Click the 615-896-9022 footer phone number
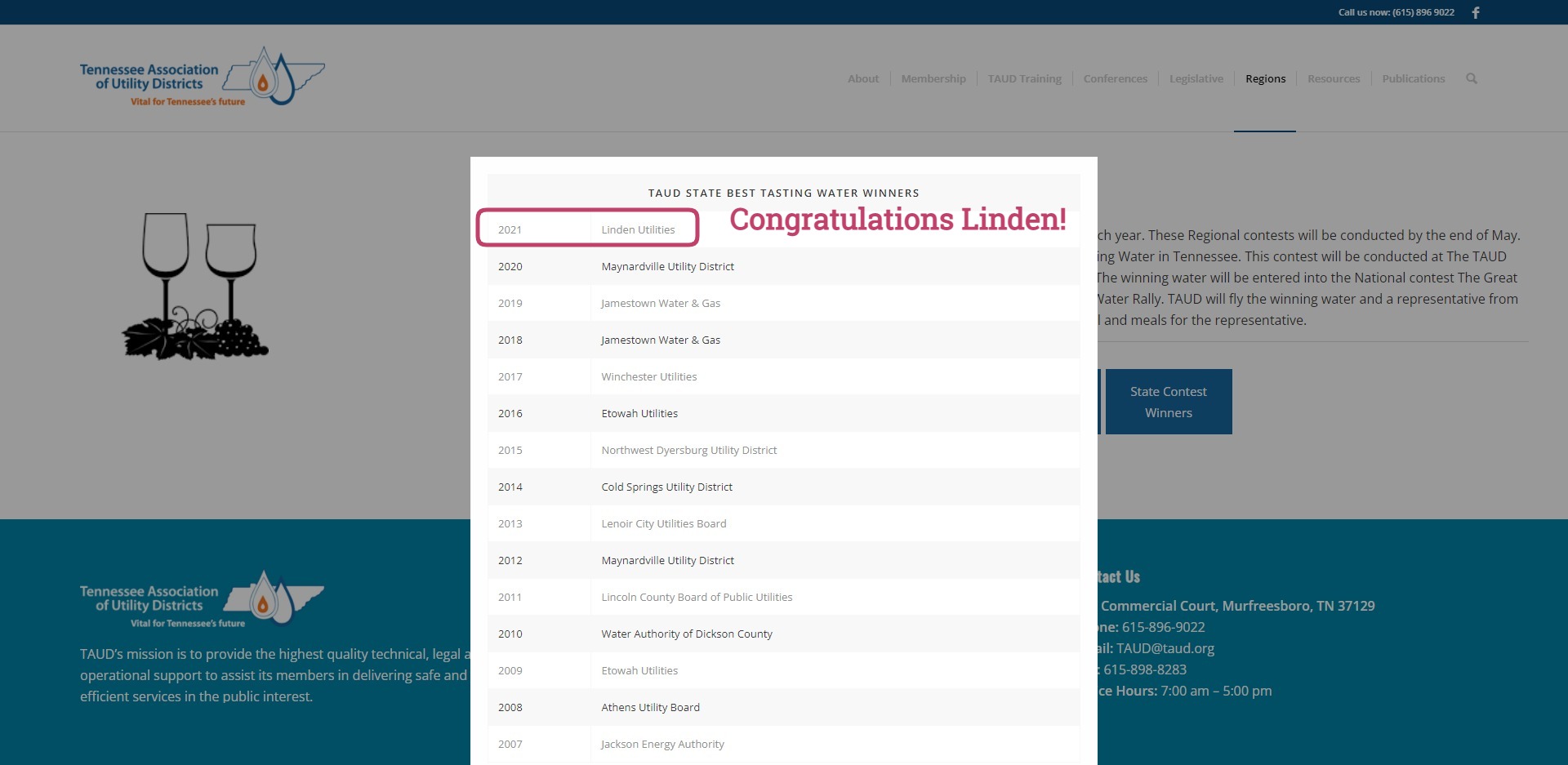 tap(1164, 627)
